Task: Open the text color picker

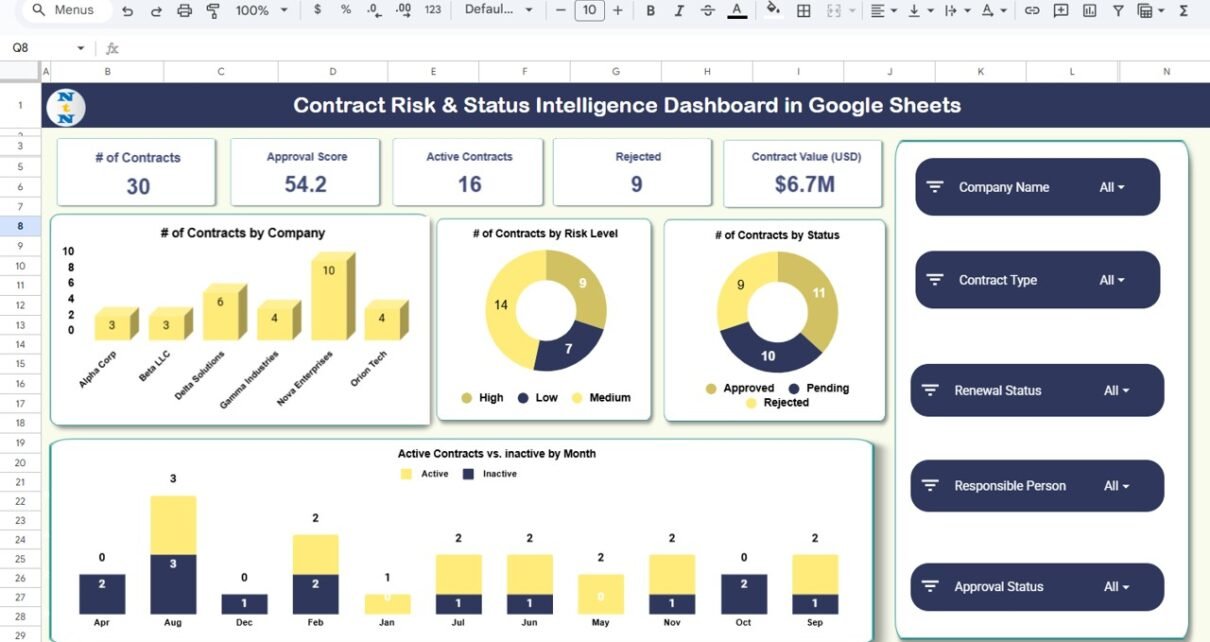Action: [x=737, y=11]
